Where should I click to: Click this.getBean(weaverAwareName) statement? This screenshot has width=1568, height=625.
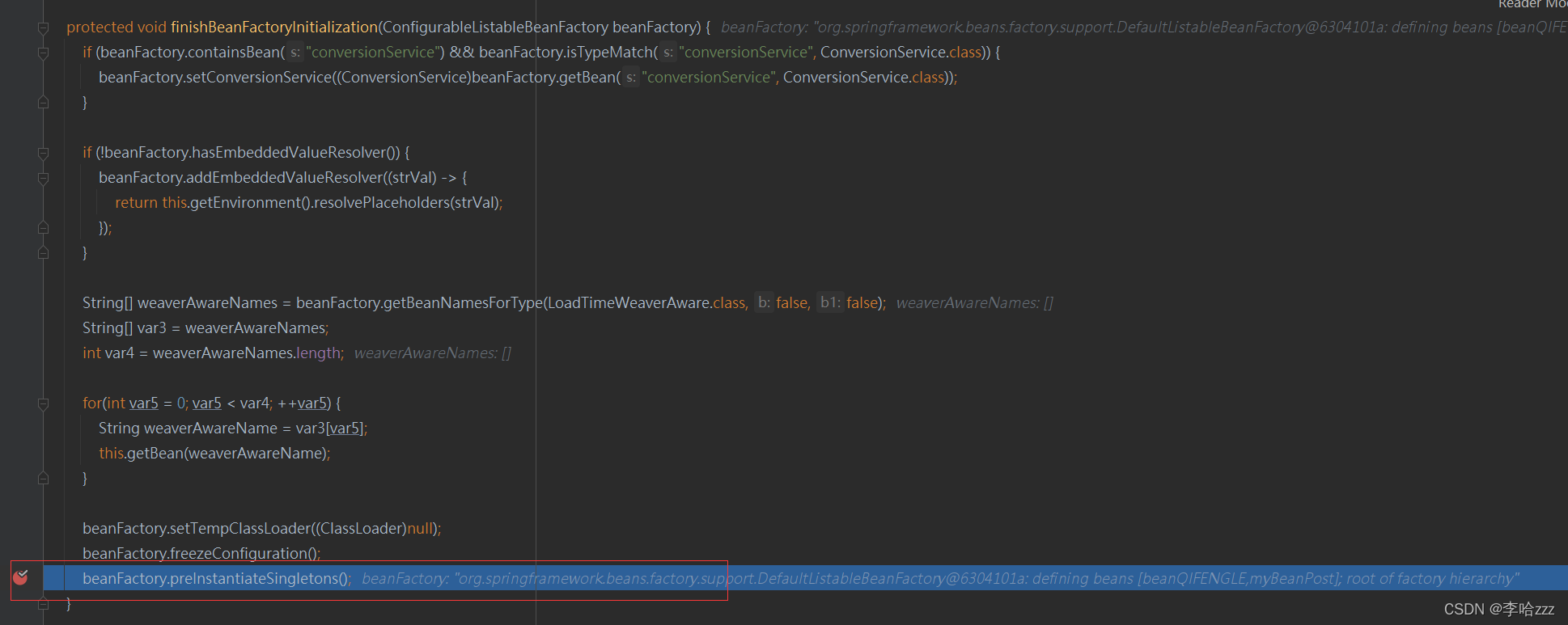pos(214,454)
